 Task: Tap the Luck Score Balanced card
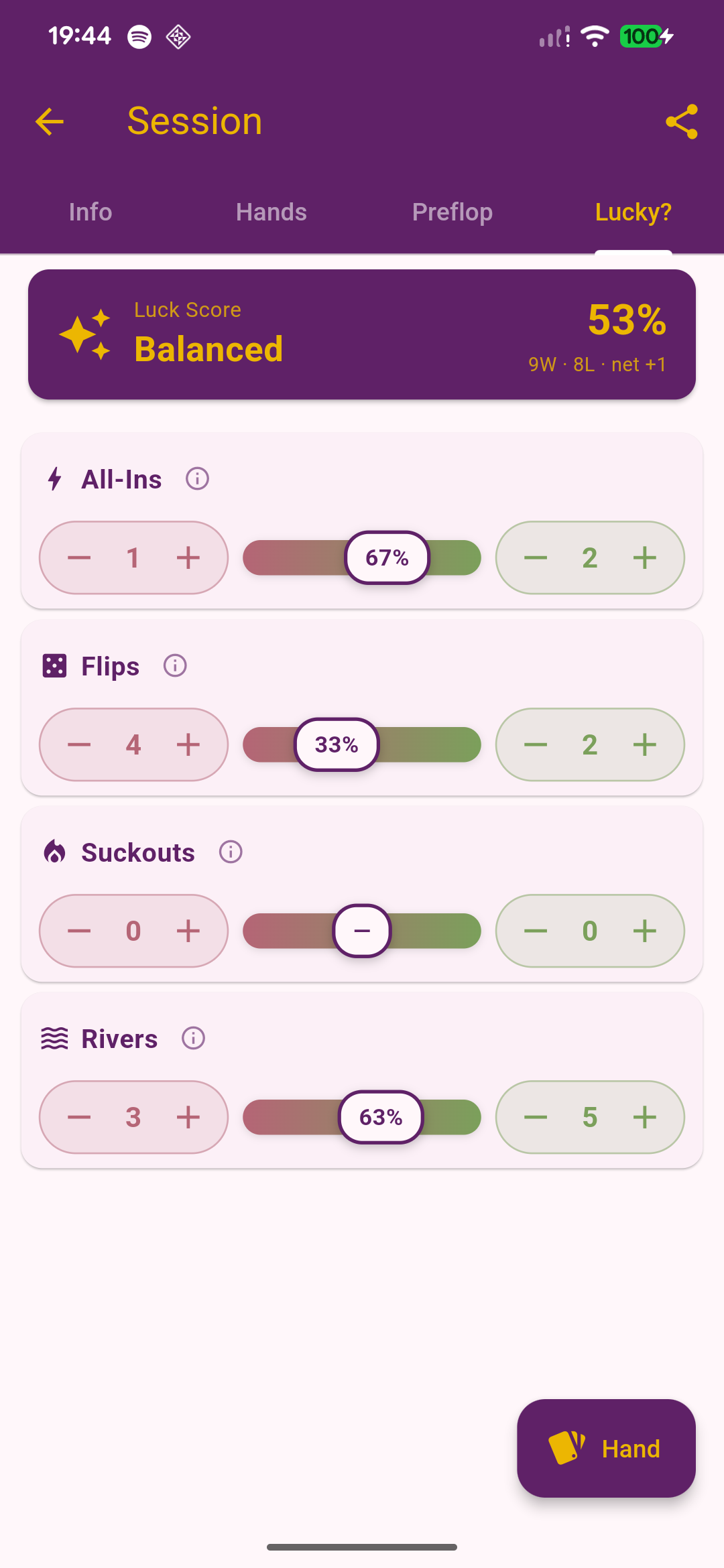click(x=362, y=334)
